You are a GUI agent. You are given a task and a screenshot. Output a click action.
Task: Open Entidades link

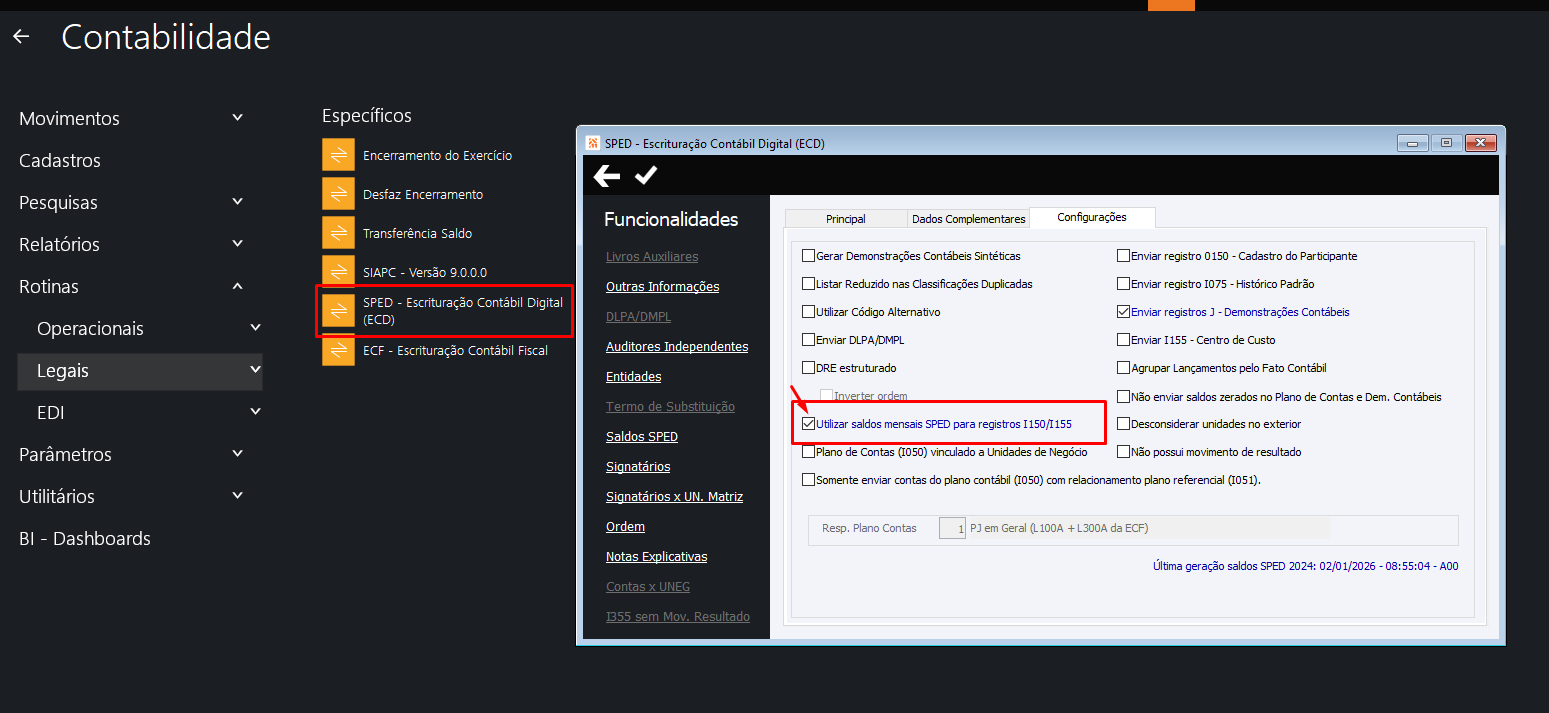pyautogui.click(x=633, y=377)
